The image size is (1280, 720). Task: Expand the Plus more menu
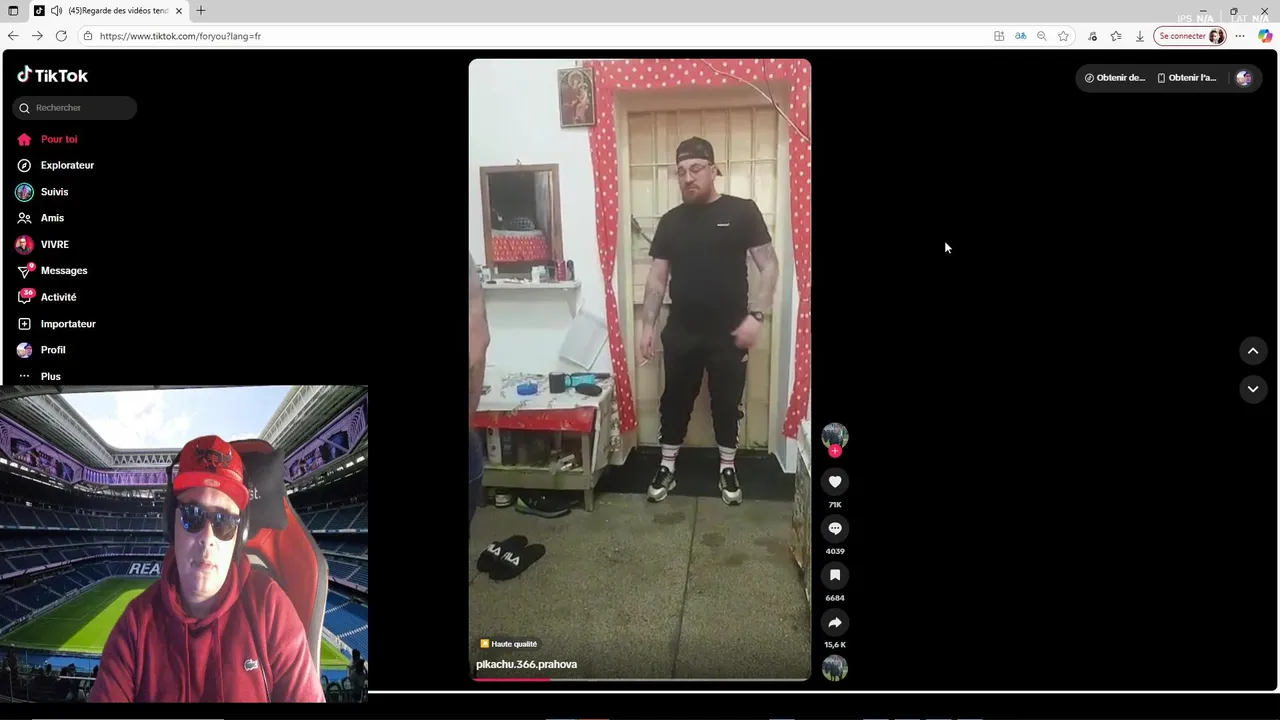coord(39,376)
